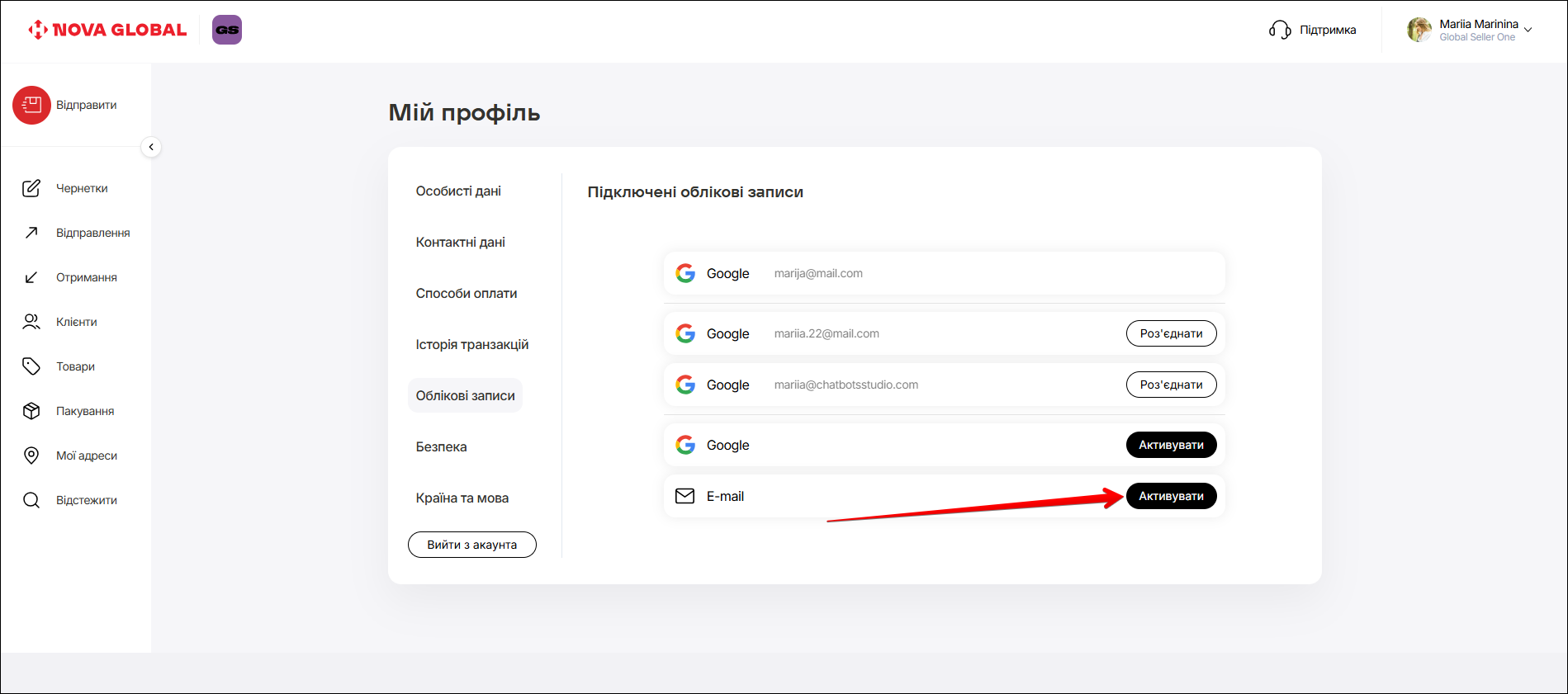Open the Support headset link
The width and height of the screenshot is (1568, 694).
(1313, 30)
